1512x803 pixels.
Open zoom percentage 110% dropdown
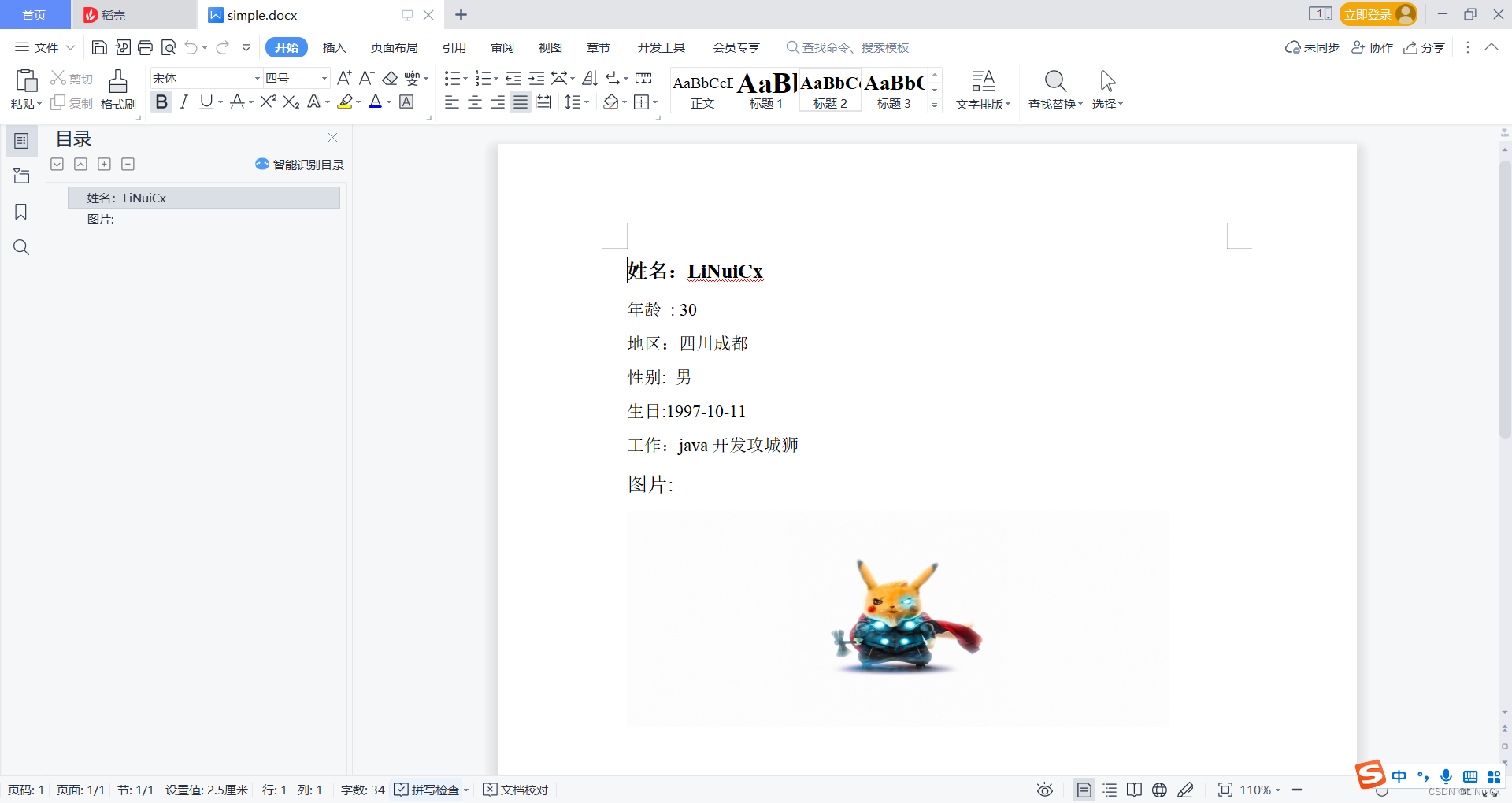pyautogui.click(x=1260, y=790)
